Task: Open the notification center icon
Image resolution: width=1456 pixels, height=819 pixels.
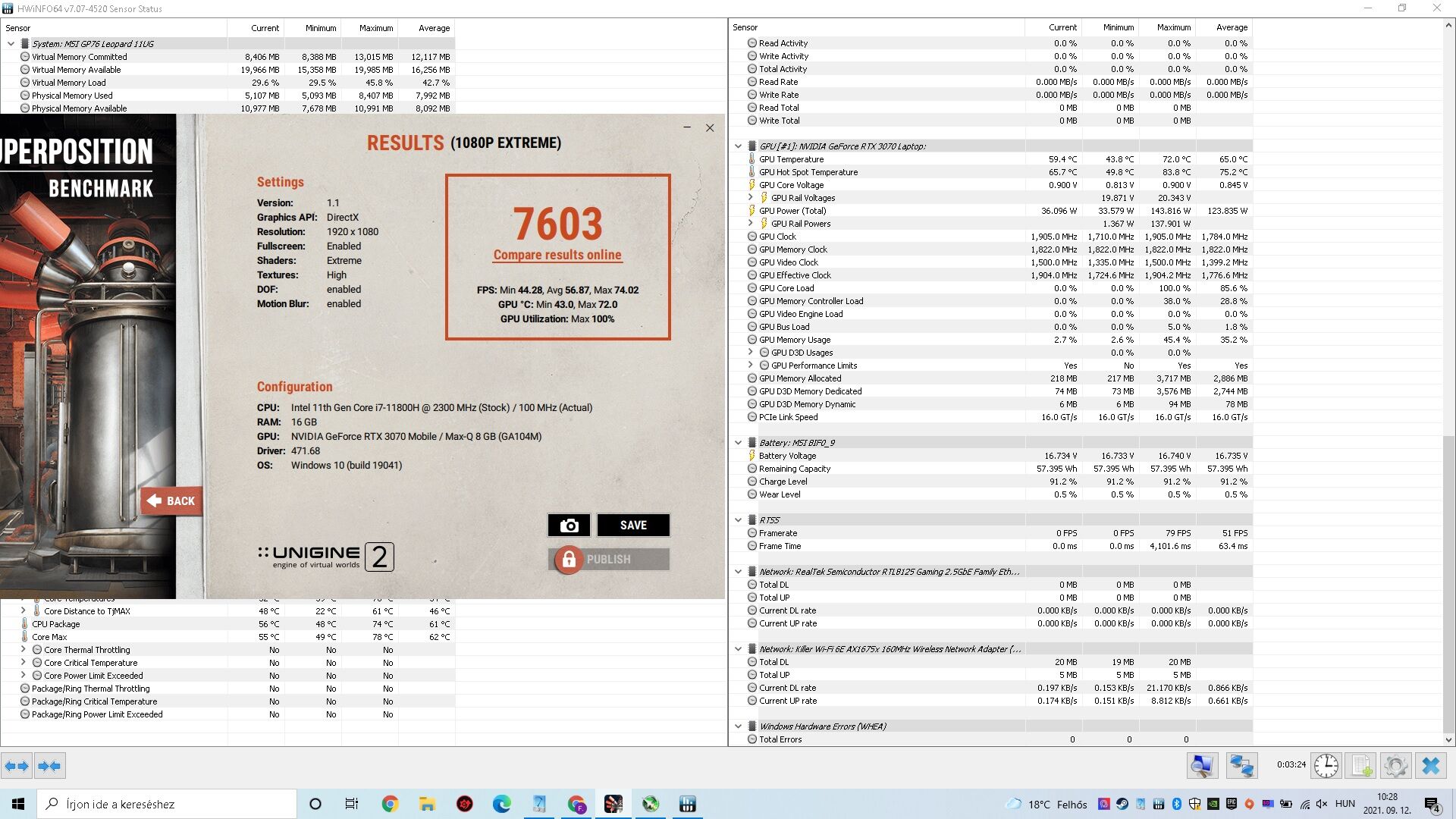Action: (x=1432, y=804)
